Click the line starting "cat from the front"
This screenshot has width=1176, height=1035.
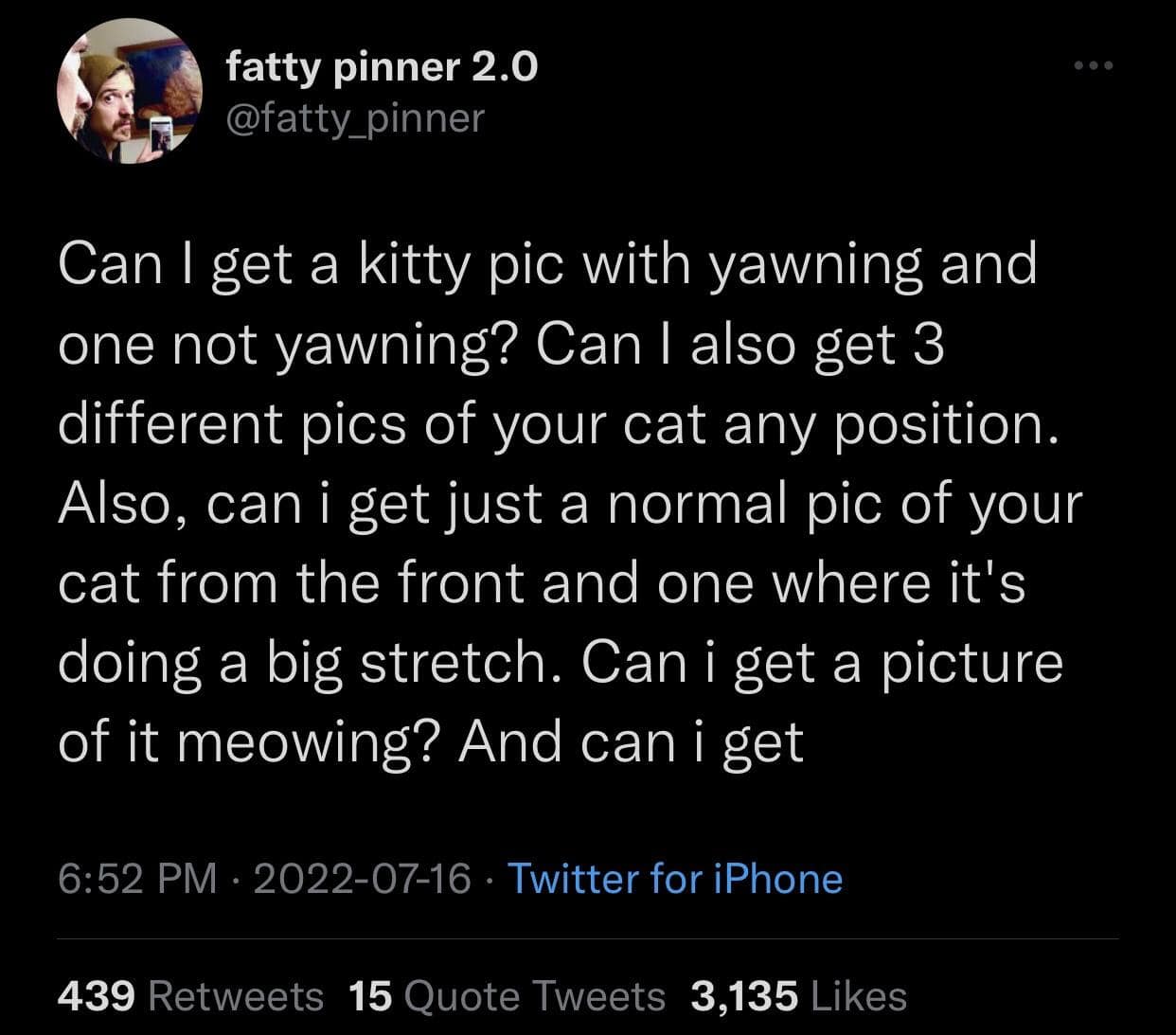(x=541, y=583)
